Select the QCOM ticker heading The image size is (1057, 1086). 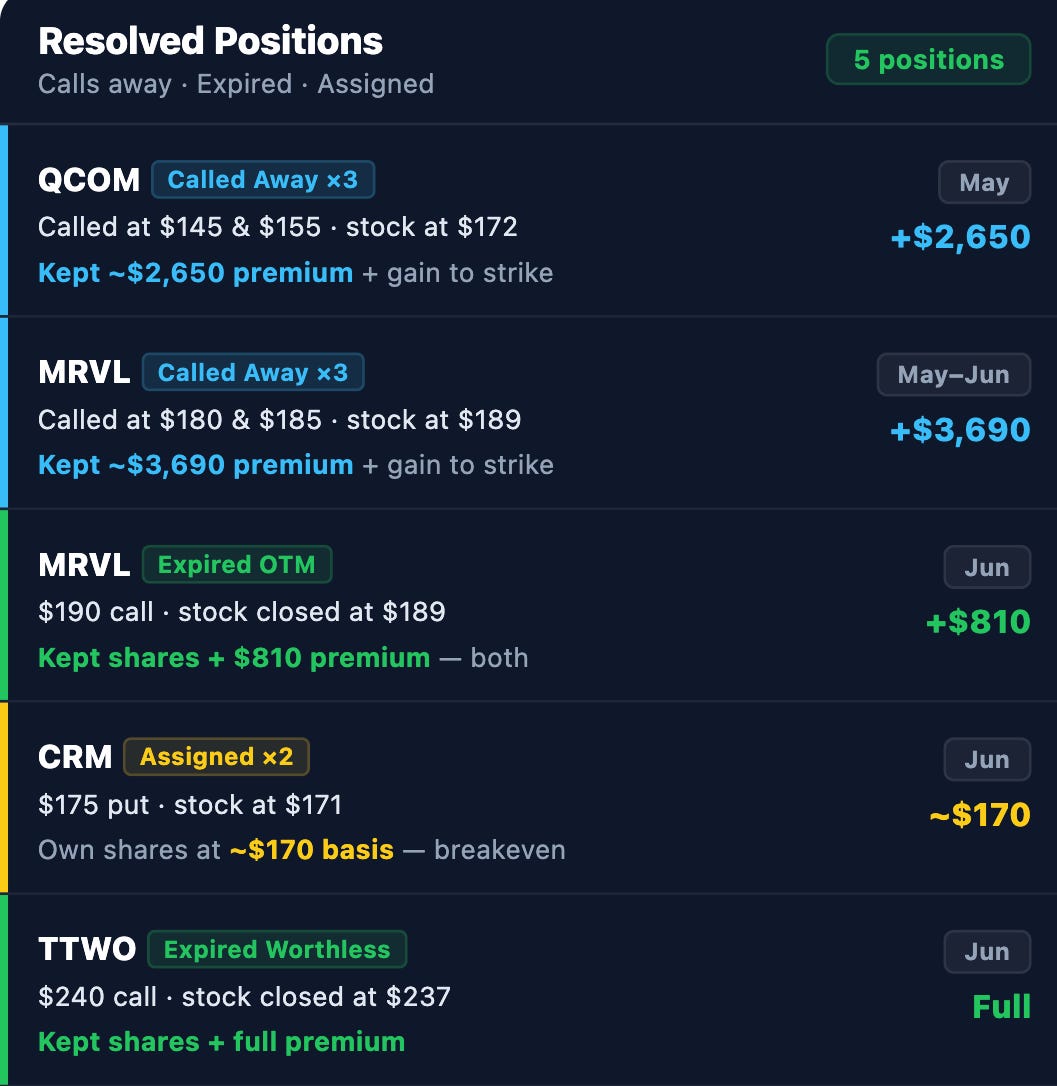(x=89, y=180)
